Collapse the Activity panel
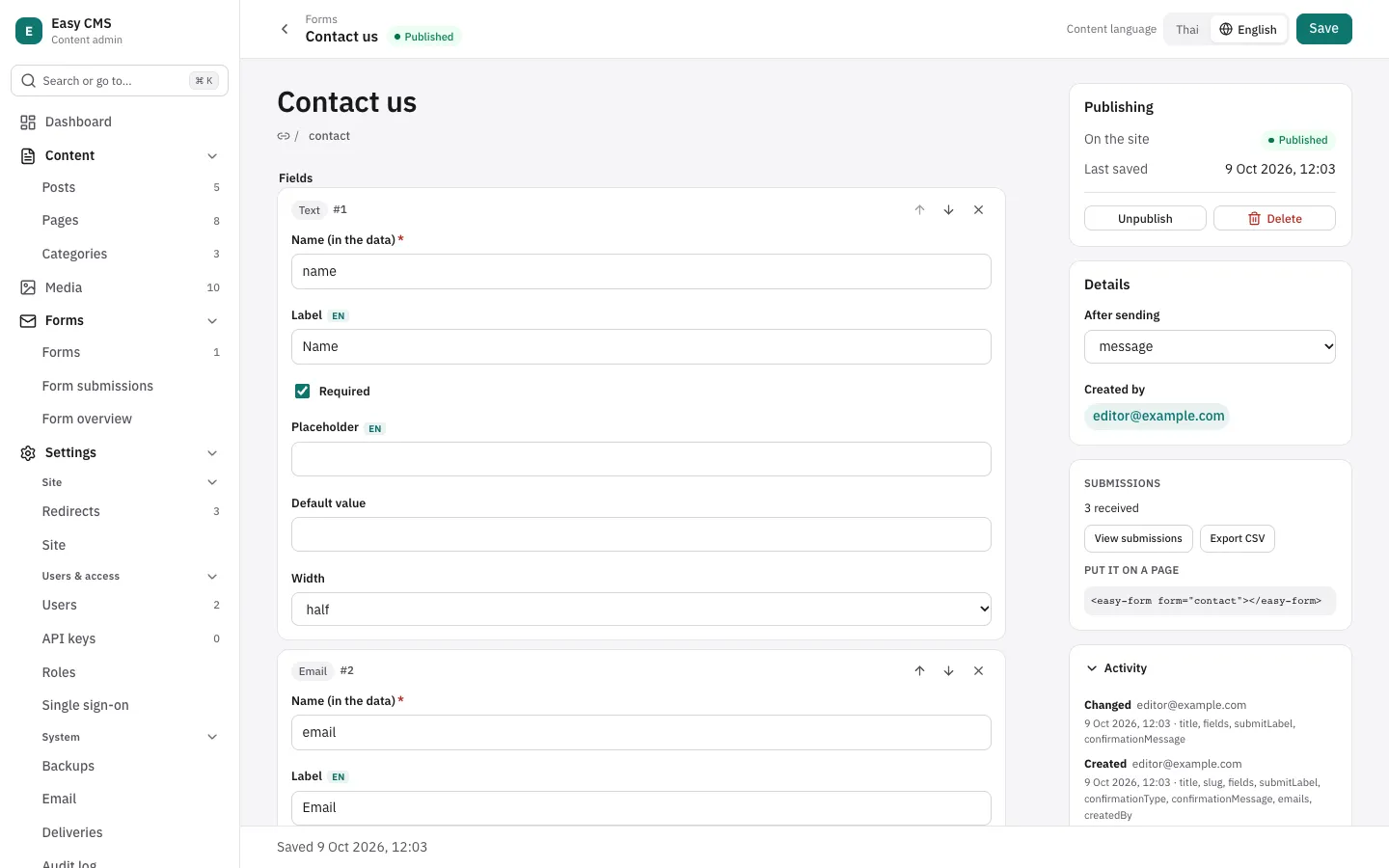The width and height of the screenshot is (1389, 868). [1092, 668]
